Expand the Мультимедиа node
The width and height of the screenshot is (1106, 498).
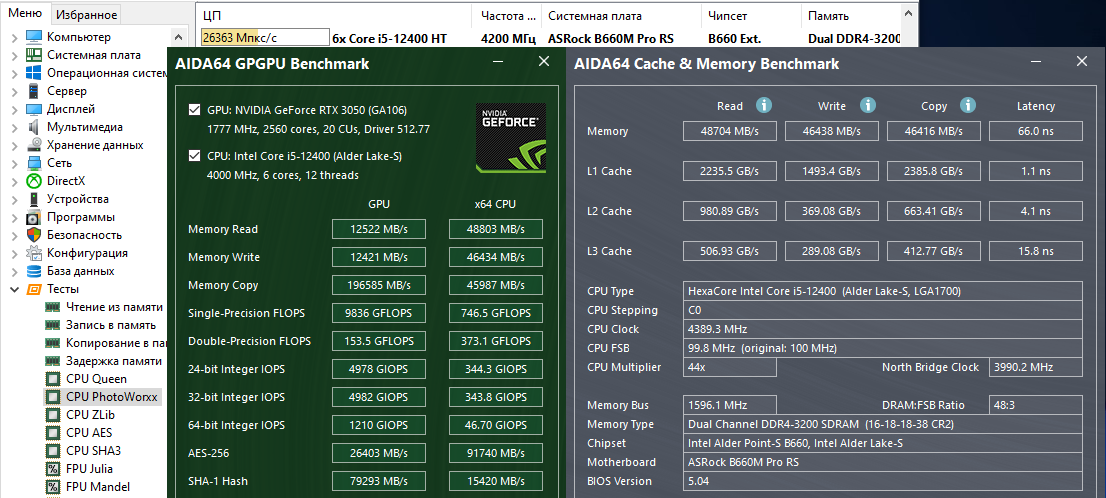(x=14, y=127)
